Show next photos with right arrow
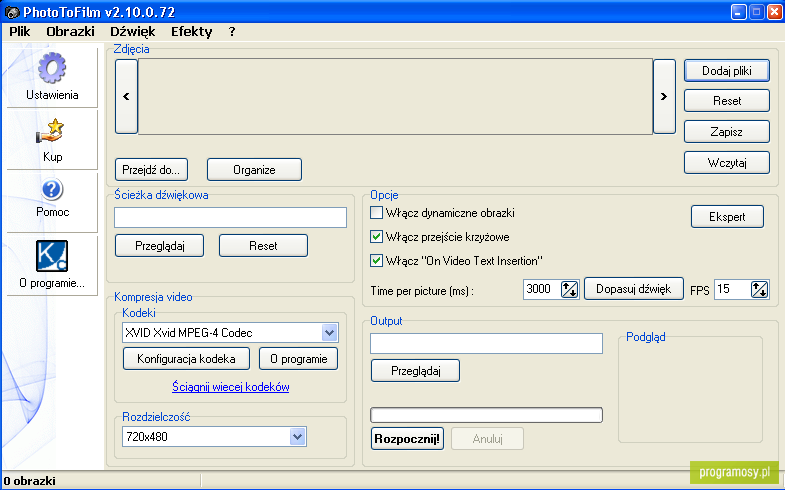This screenshot has height=490, width=785. click(x=664, y=97)
